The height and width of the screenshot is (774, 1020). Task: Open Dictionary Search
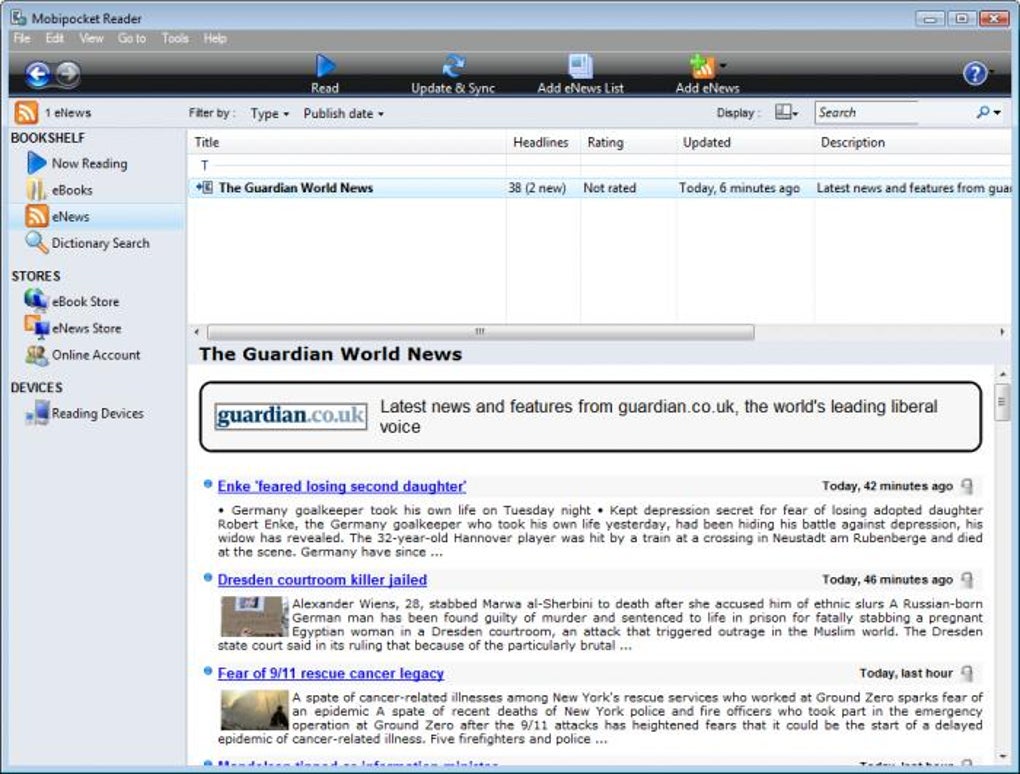coord(100,243)
